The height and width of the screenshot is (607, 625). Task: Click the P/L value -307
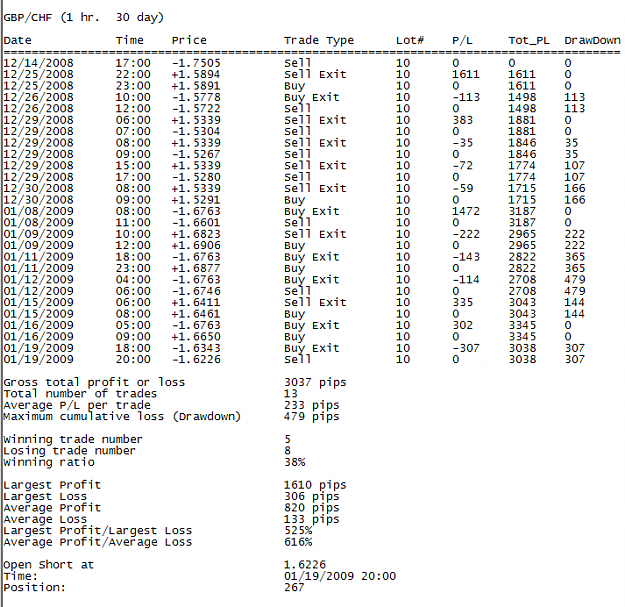click(466, 348)
